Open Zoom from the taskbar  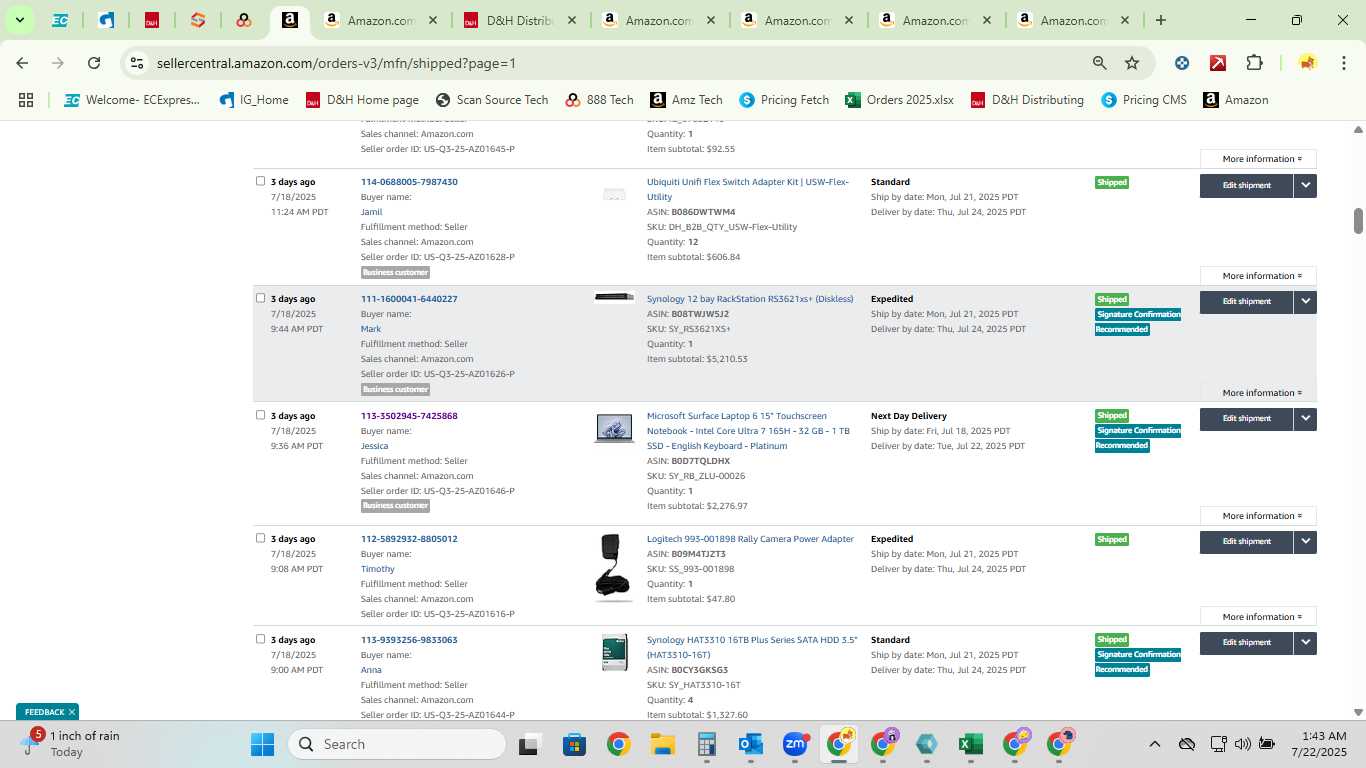click(x=795, y=744)
